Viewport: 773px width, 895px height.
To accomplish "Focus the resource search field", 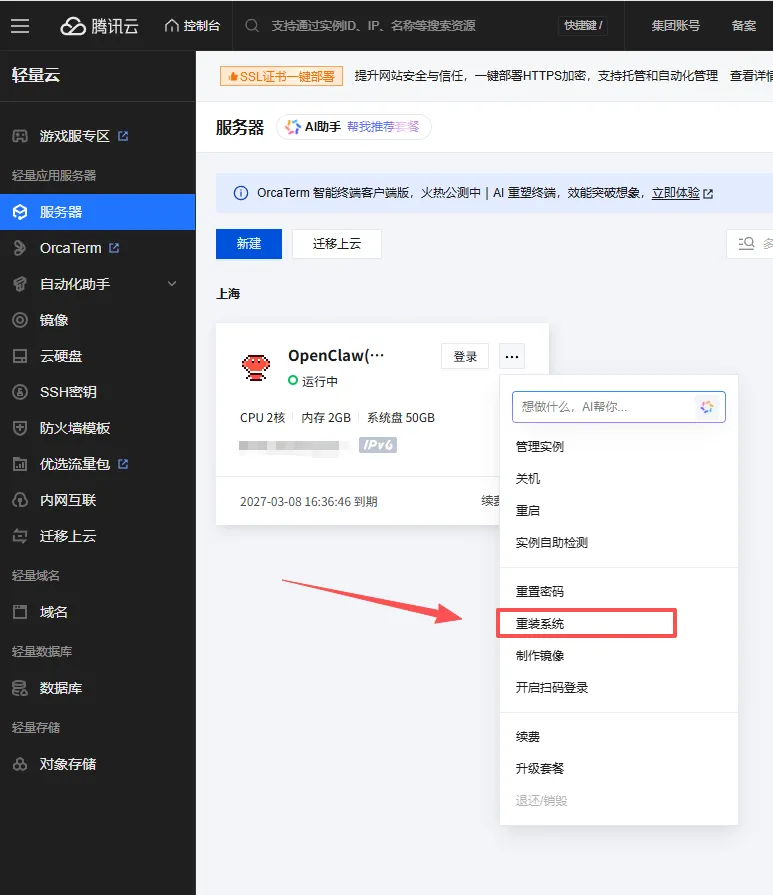I will (x=373, y=26).
